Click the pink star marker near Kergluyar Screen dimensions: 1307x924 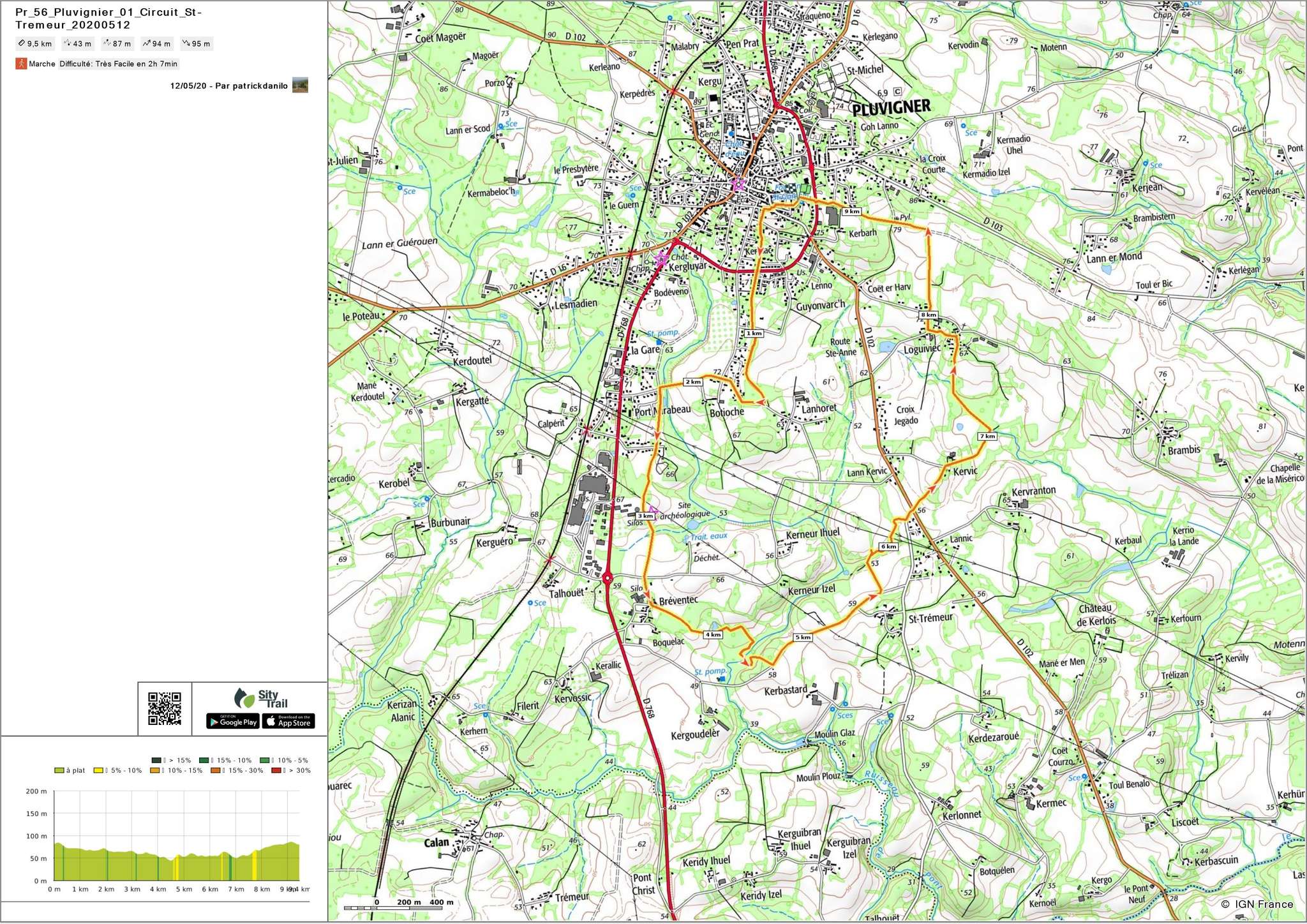[x=662, y=259]
